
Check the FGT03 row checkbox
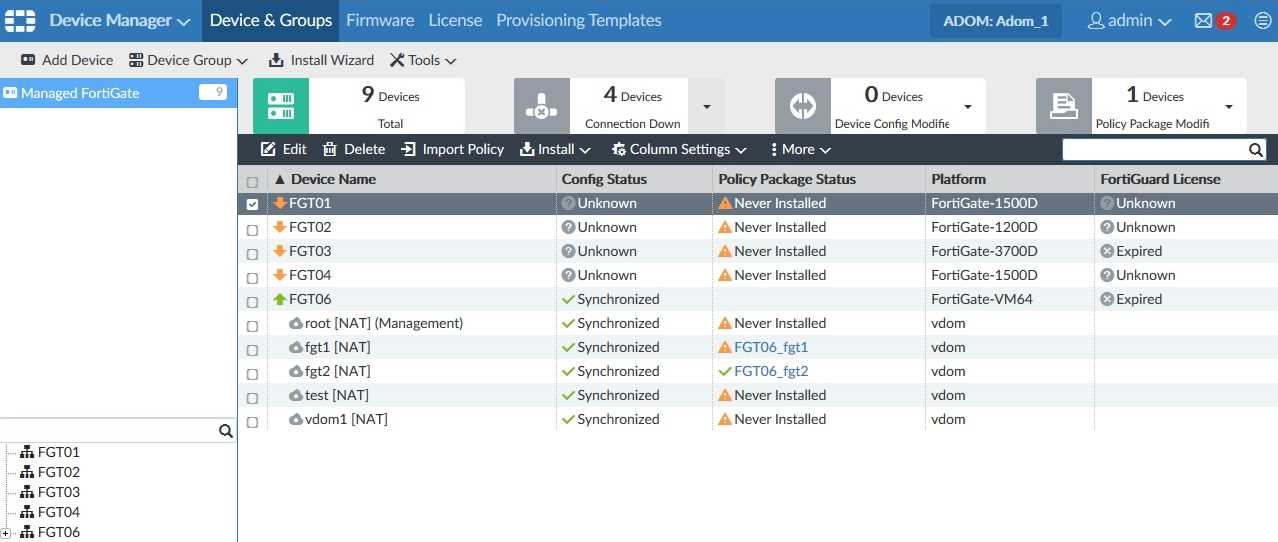[x=252, y=254]
